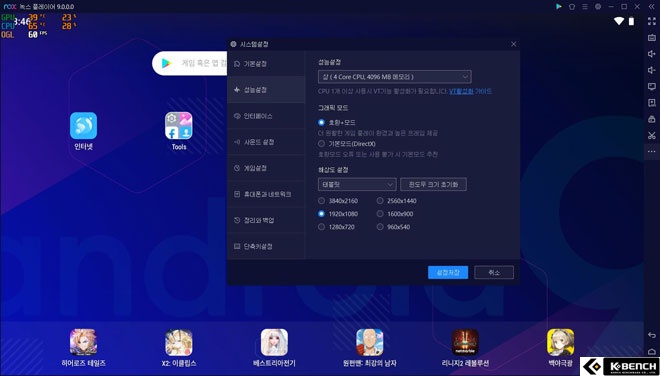
Task: Switch to the 정리와 백업 tab
Action: (x=266, y=220)
